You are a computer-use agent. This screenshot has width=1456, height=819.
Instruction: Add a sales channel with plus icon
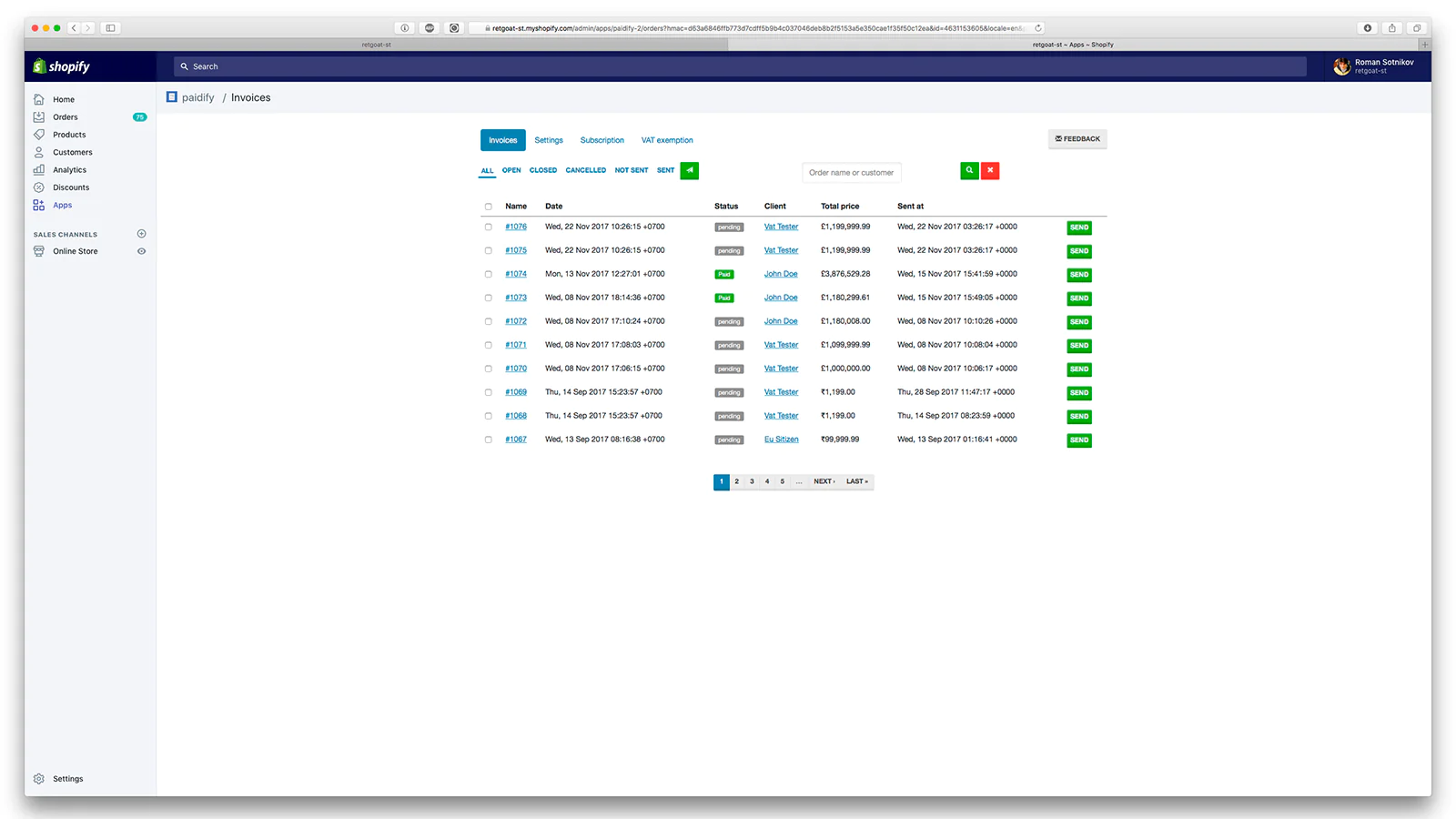coord(141,234)
